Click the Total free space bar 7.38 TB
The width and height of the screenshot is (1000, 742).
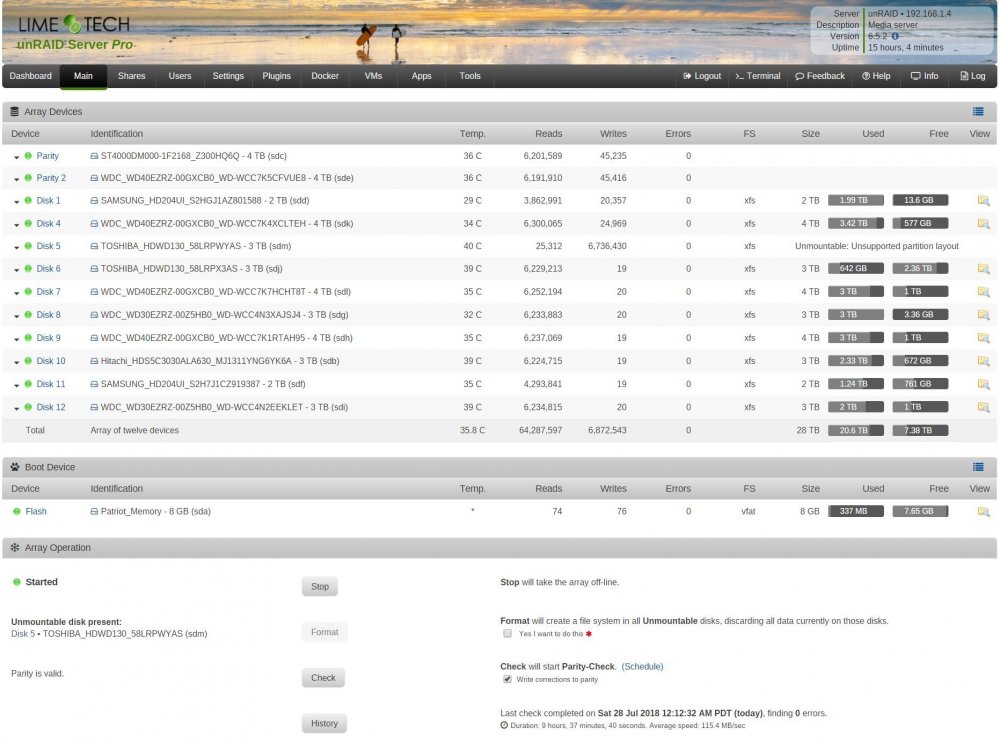pos(920,430)
